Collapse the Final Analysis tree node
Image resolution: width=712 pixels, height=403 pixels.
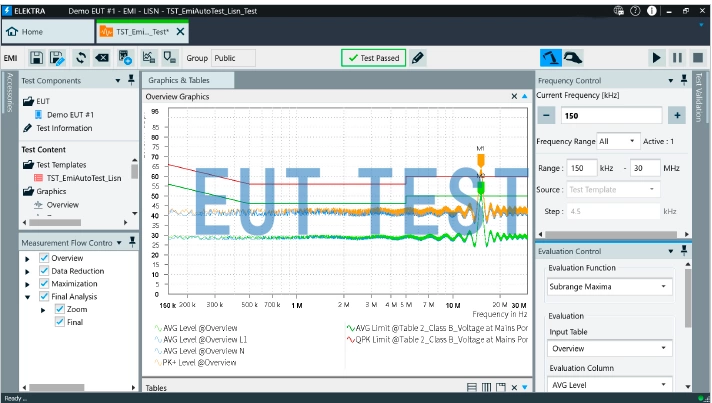point(28,297)
